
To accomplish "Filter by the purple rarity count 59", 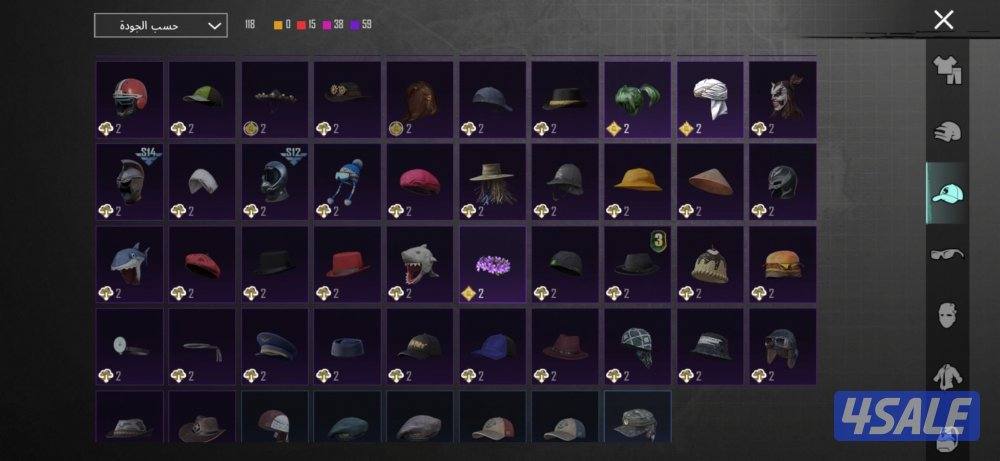I will pos(361,25).
